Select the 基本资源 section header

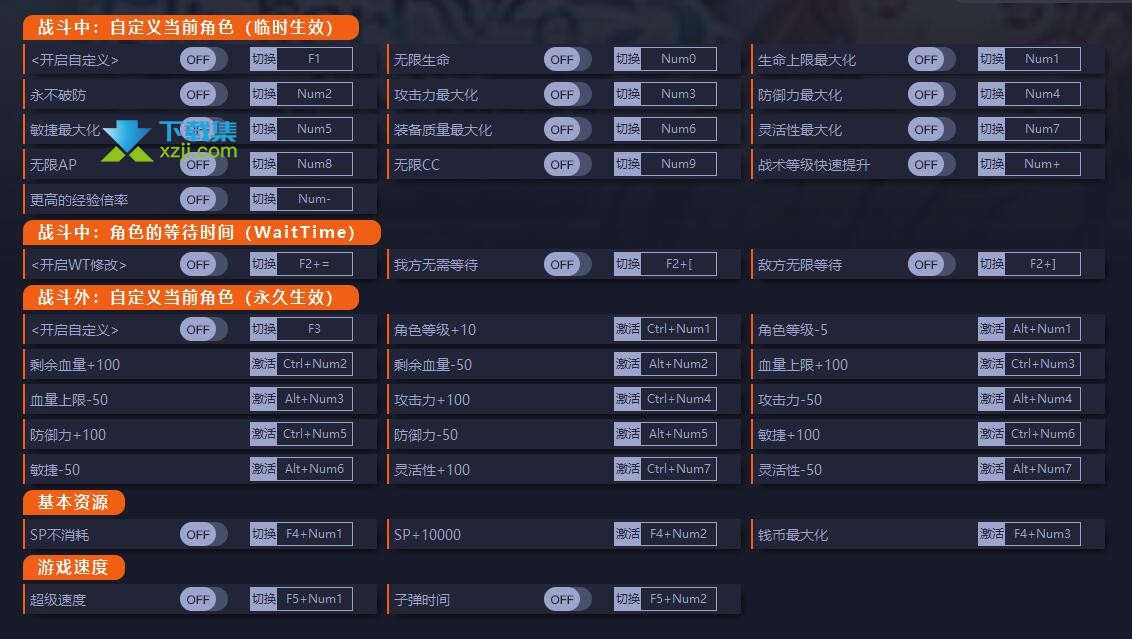tap(74, 503)
